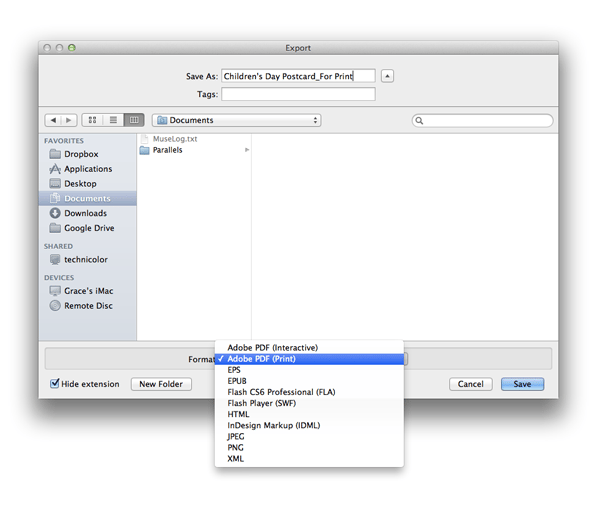Click the New Folder button
Screen dimensions: 600x505
point(161,384)
